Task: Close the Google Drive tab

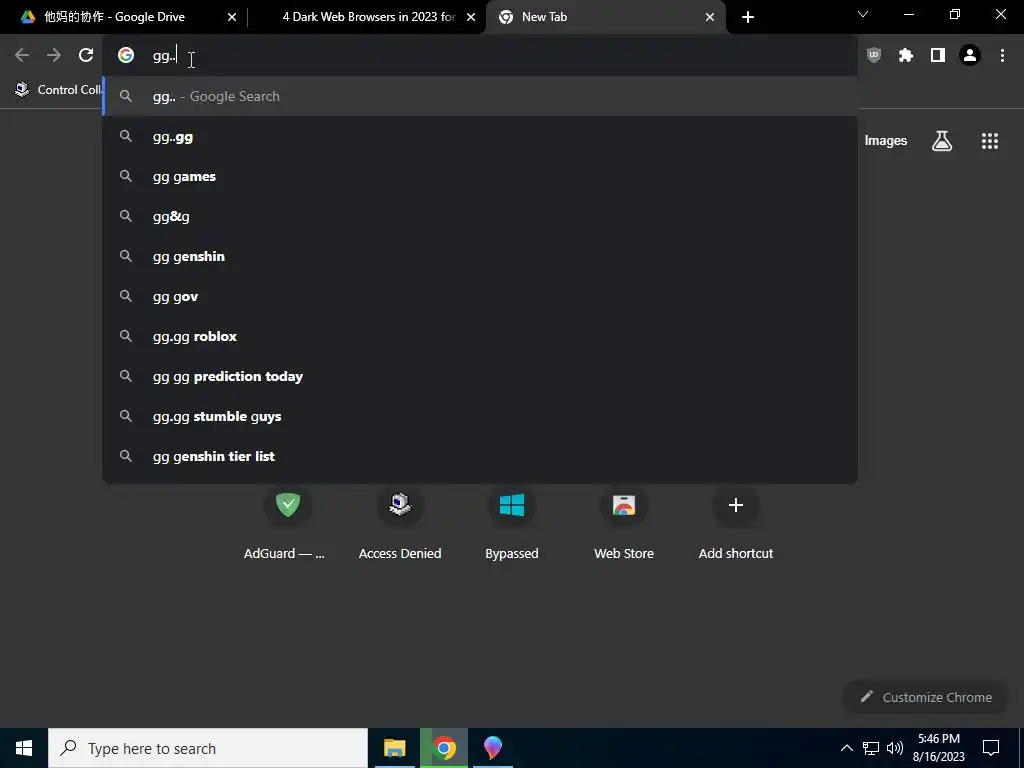Action: pos(232,17)
